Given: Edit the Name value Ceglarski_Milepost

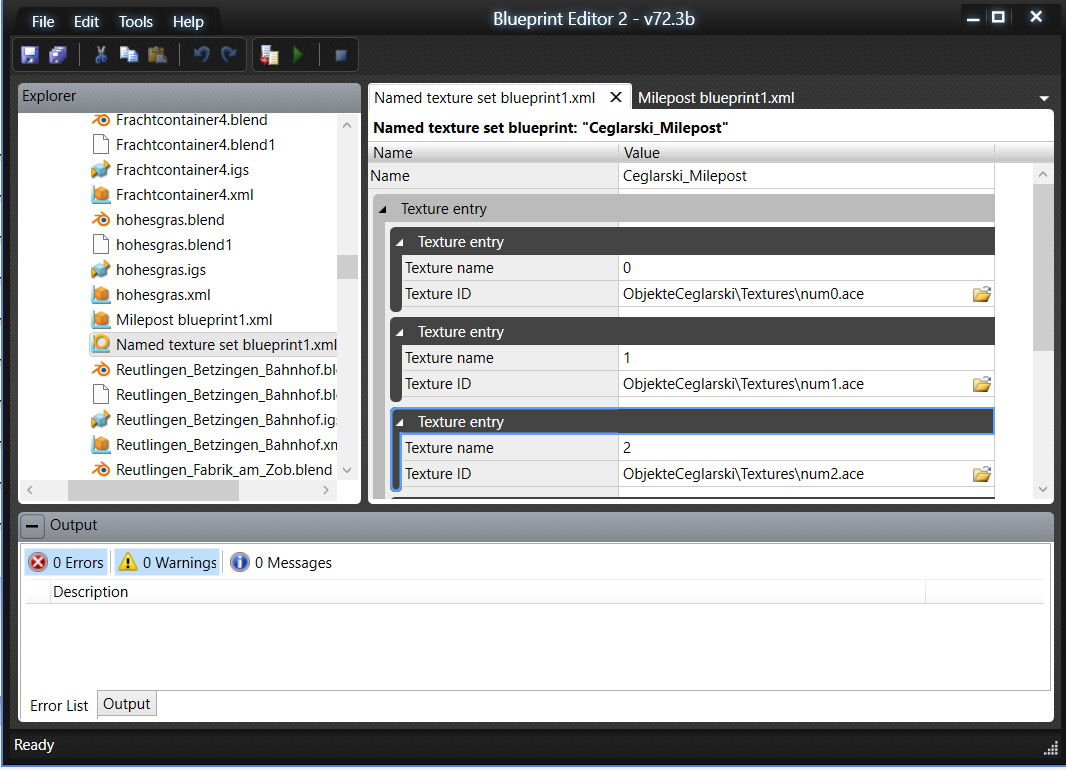Looking at the screenshot, I should [x=806, y=176].
